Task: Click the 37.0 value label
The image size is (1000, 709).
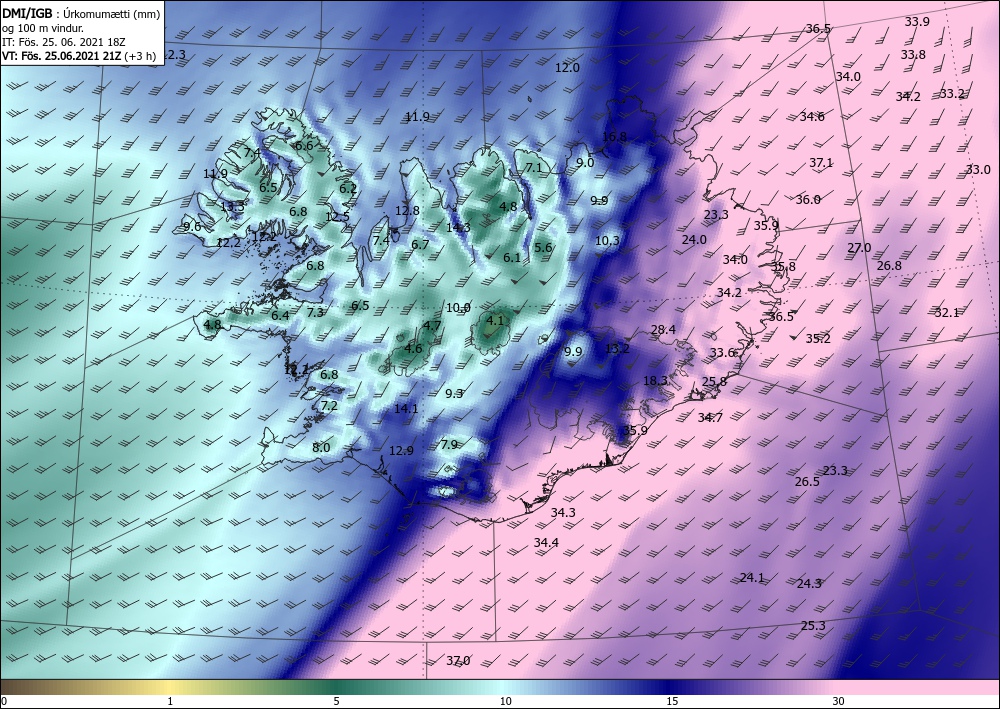Action: click(458, 661)
